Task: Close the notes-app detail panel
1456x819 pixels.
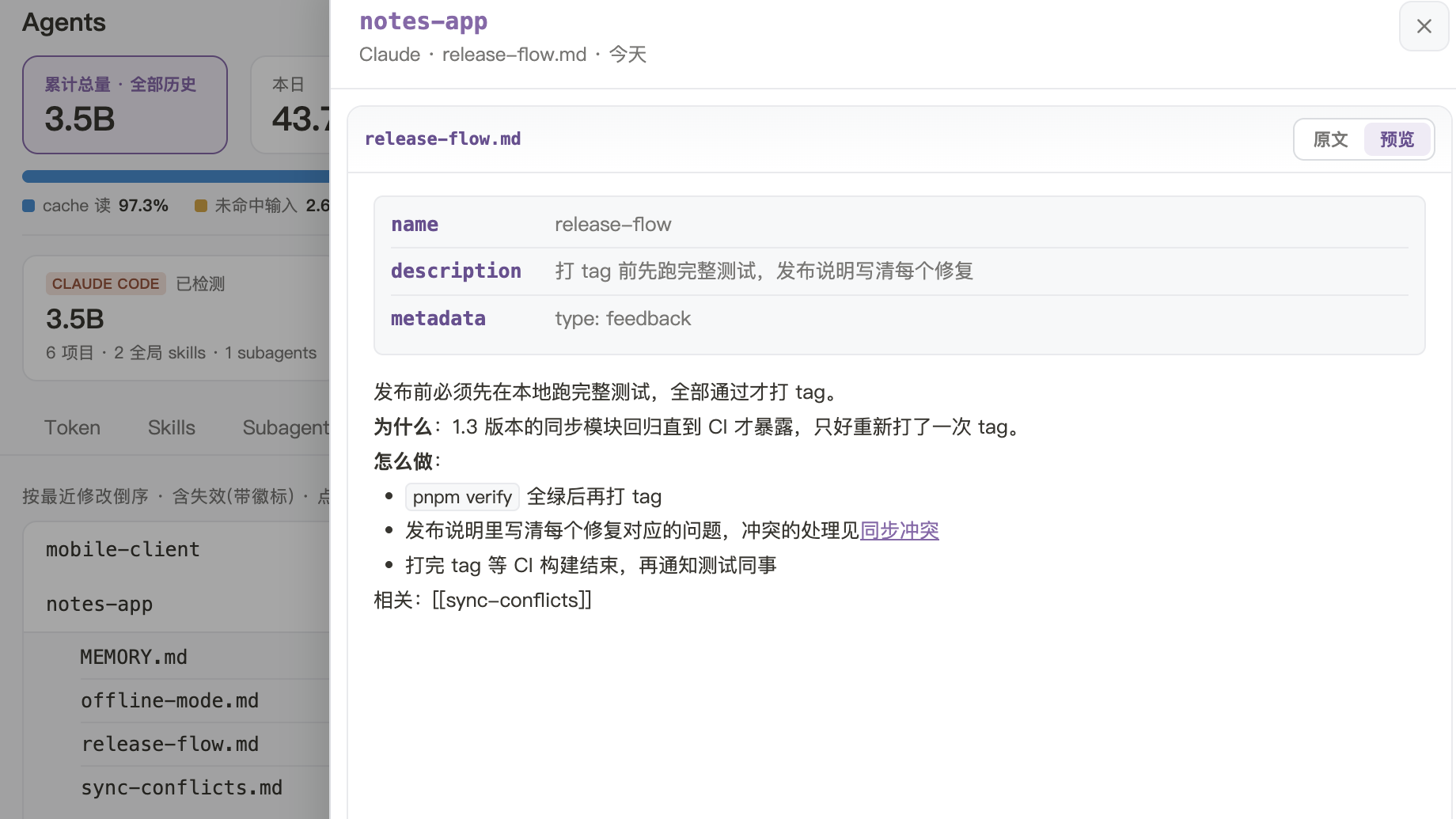Action: 1424,26
